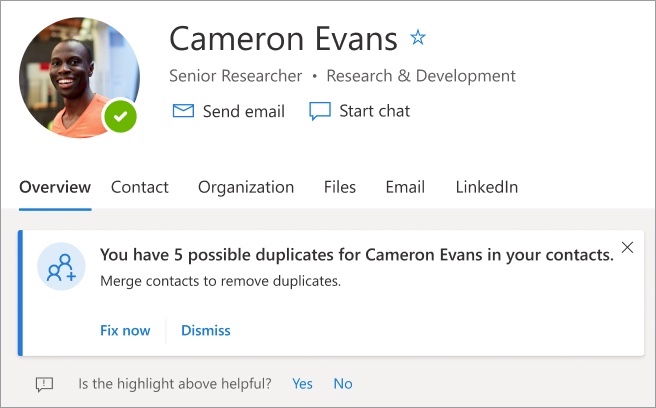Click the Research & Development department text

[x=421, y=76]
